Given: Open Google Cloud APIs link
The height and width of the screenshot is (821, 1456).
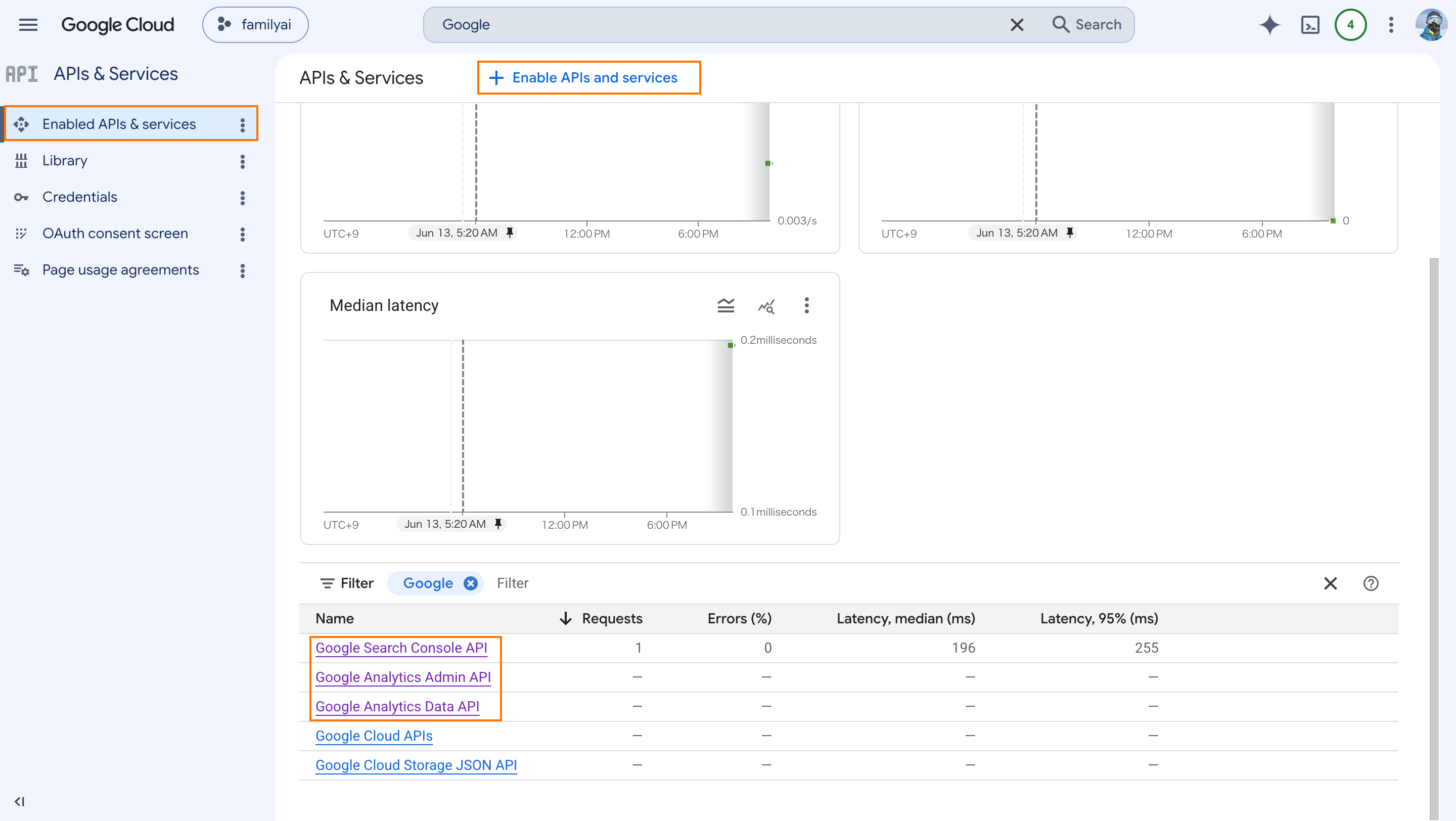Looking at the screenshot, I should coord(374,736).
